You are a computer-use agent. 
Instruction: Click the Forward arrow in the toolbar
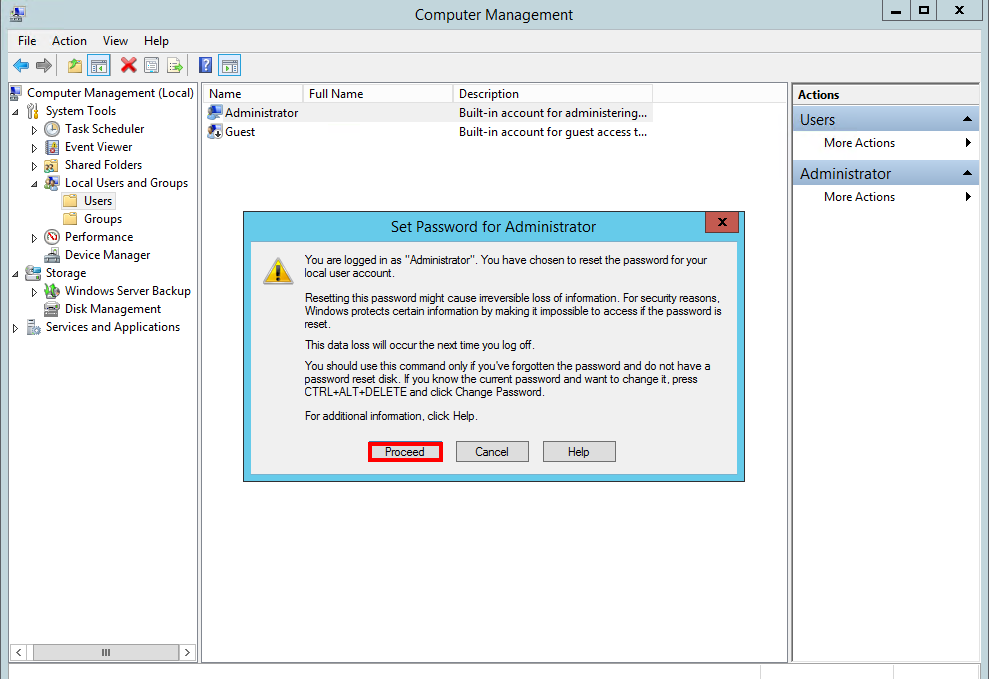click(44, 66)
